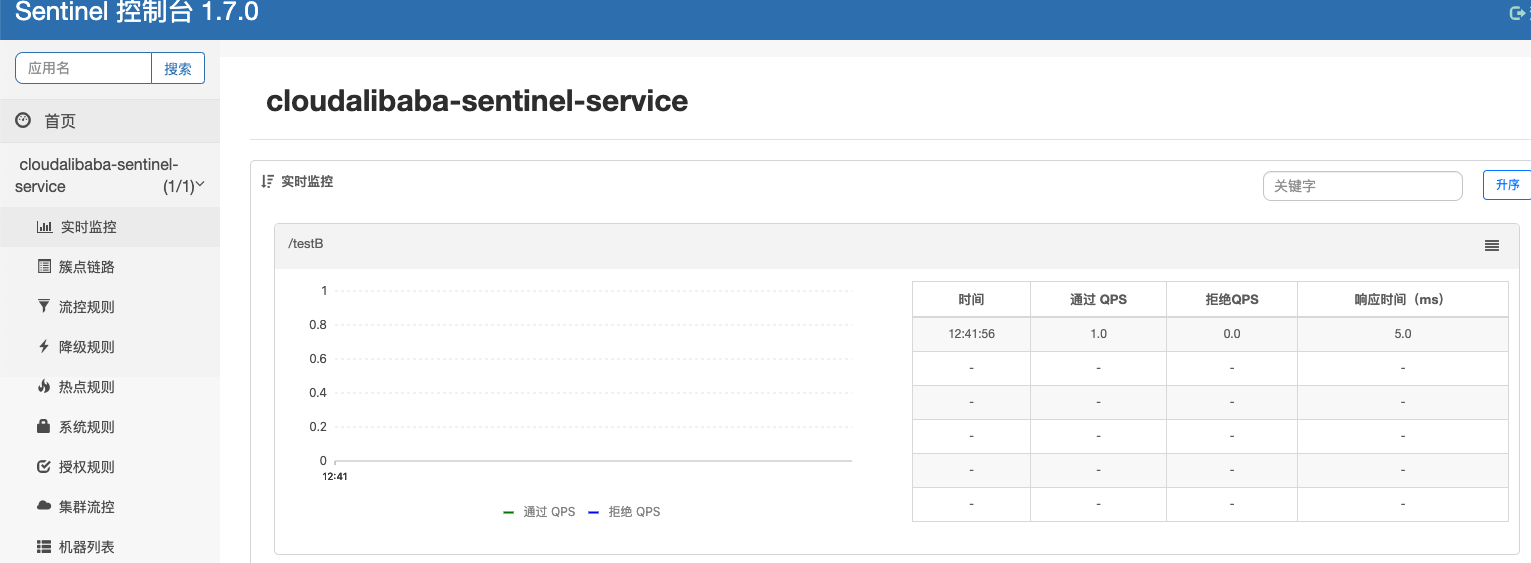Toggle the 拒绝 QPS legend series
The image size is (1531, 563).
[624, 512]
